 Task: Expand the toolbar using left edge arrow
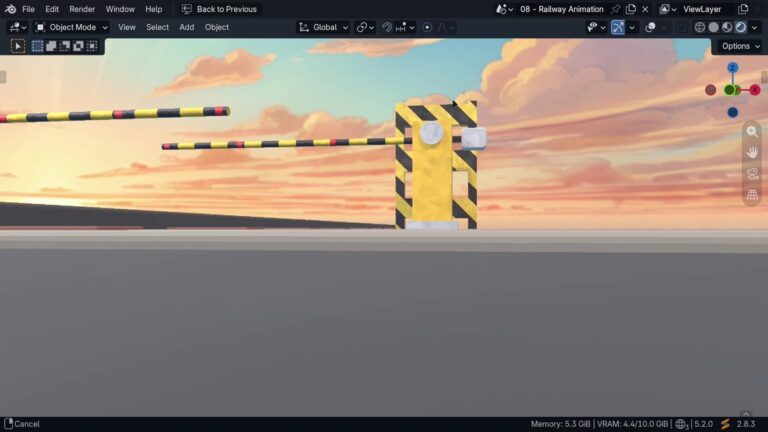pyautogui.click(x=3, y=77)
